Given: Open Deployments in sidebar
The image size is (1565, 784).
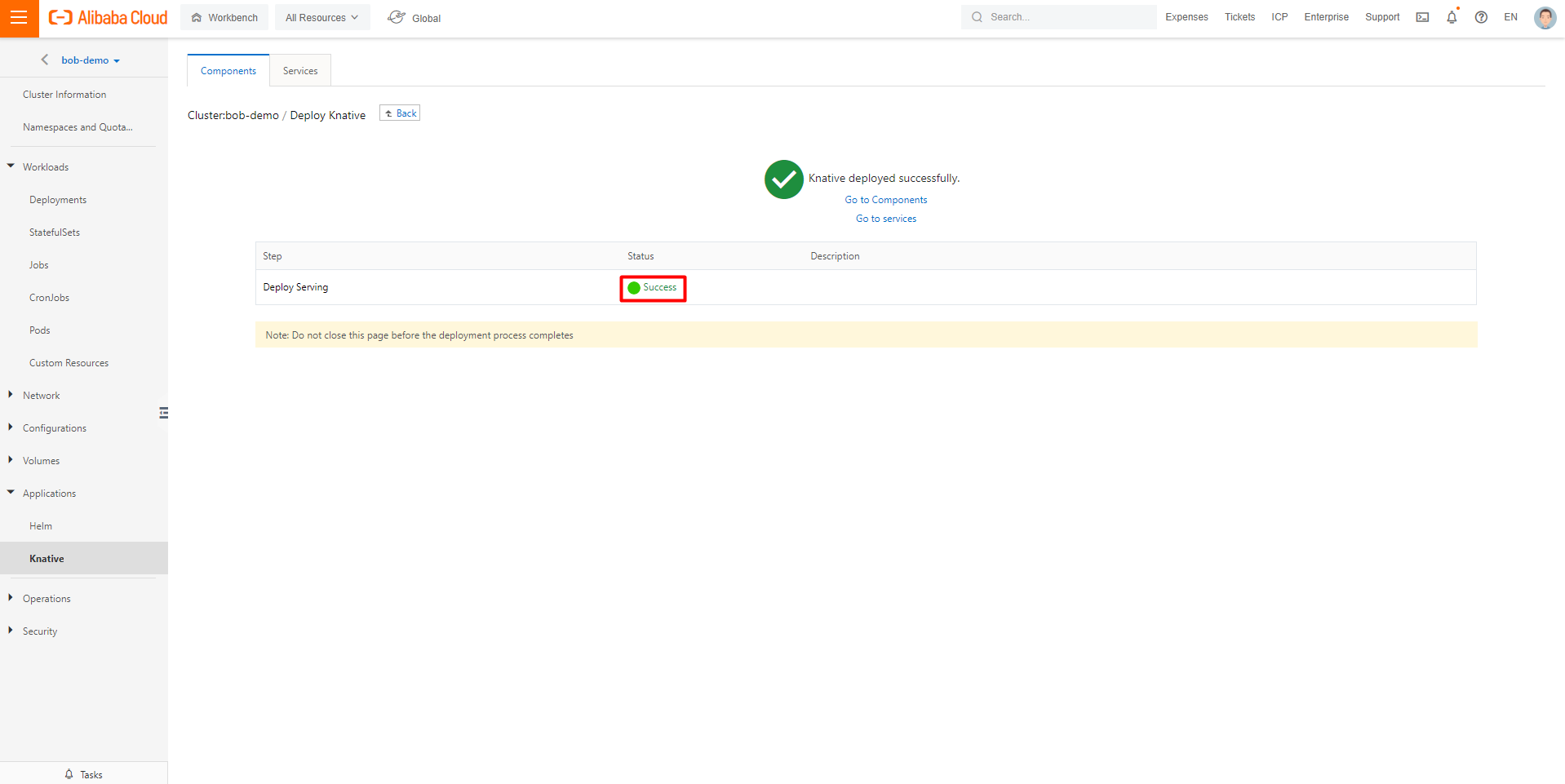Looking at the screenshot, I should pyautogui.click(x=58, y=200).
